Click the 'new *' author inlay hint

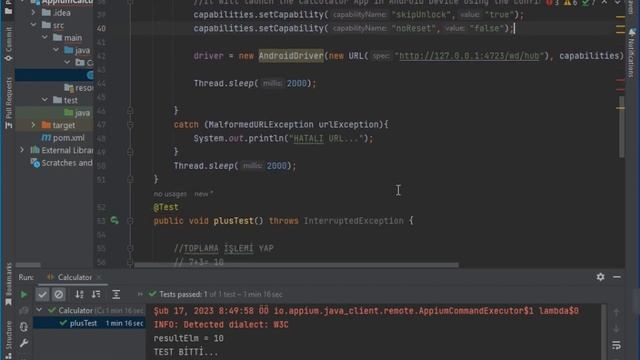[x=204, y=194]
